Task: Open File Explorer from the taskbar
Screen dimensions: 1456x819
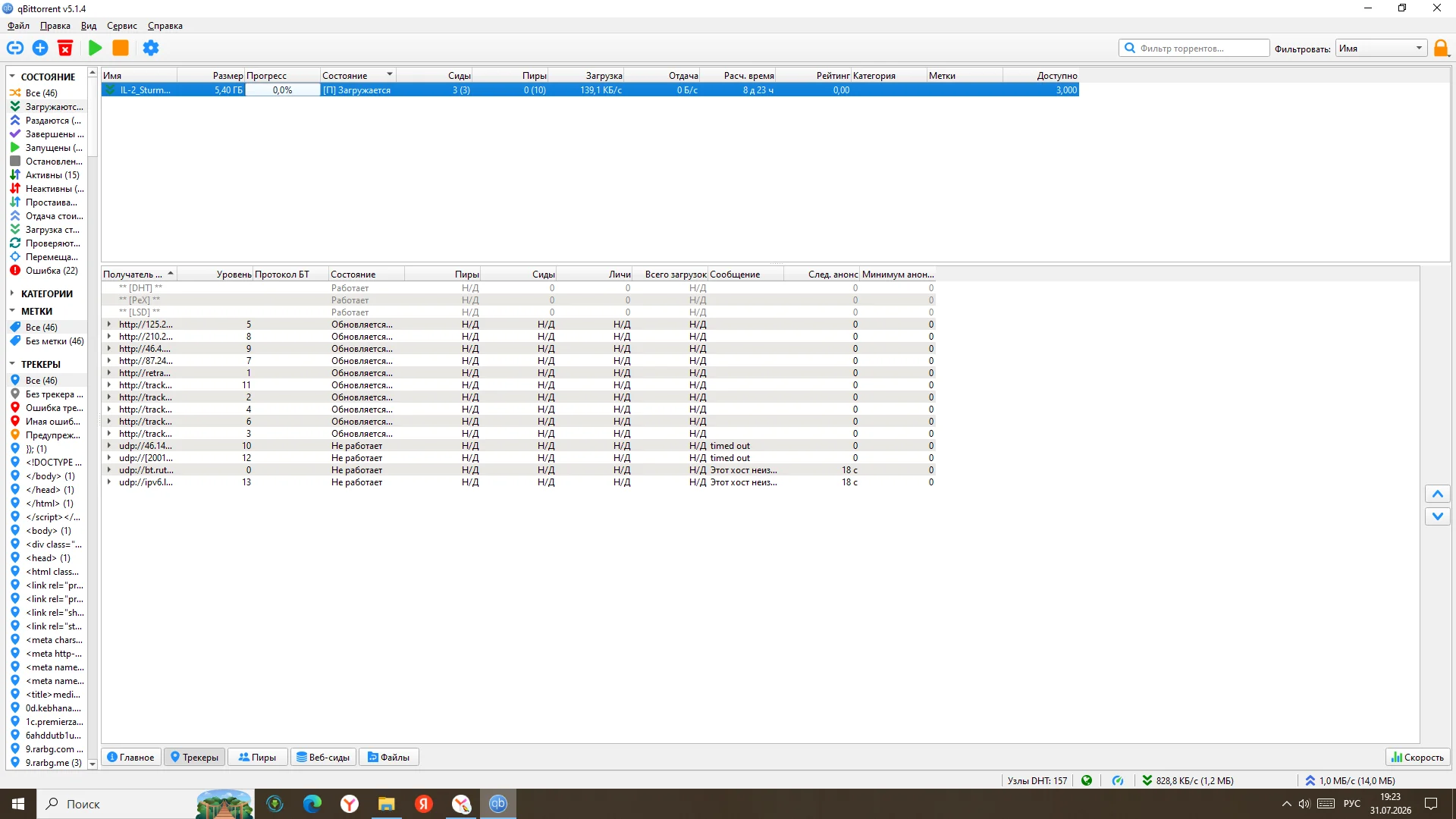Action: click(x=387, y=804)
